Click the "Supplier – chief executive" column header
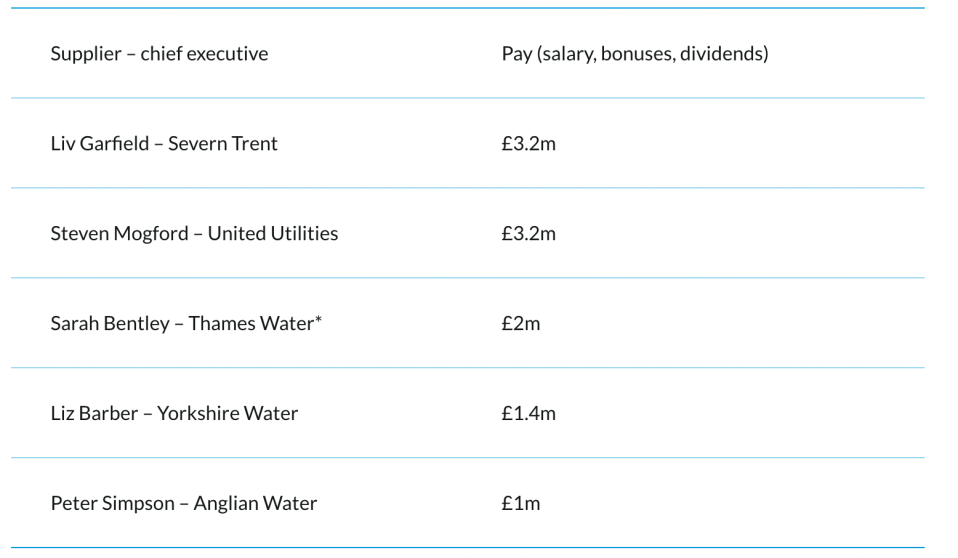The image size is (958, 558). (x=159, y=54)
